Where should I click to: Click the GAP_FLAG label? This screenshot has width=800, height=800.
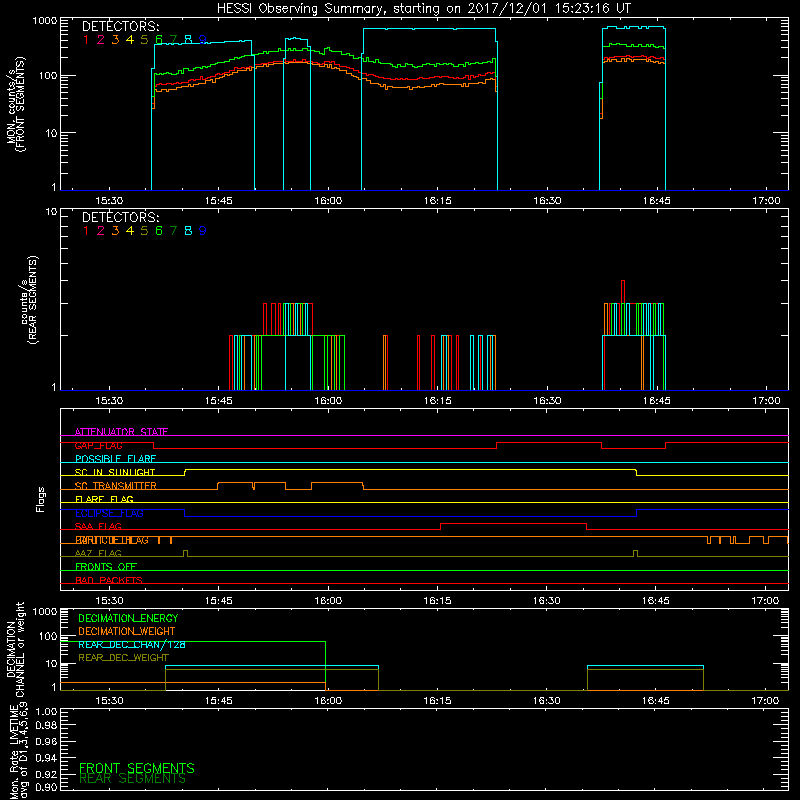point(98,445)
